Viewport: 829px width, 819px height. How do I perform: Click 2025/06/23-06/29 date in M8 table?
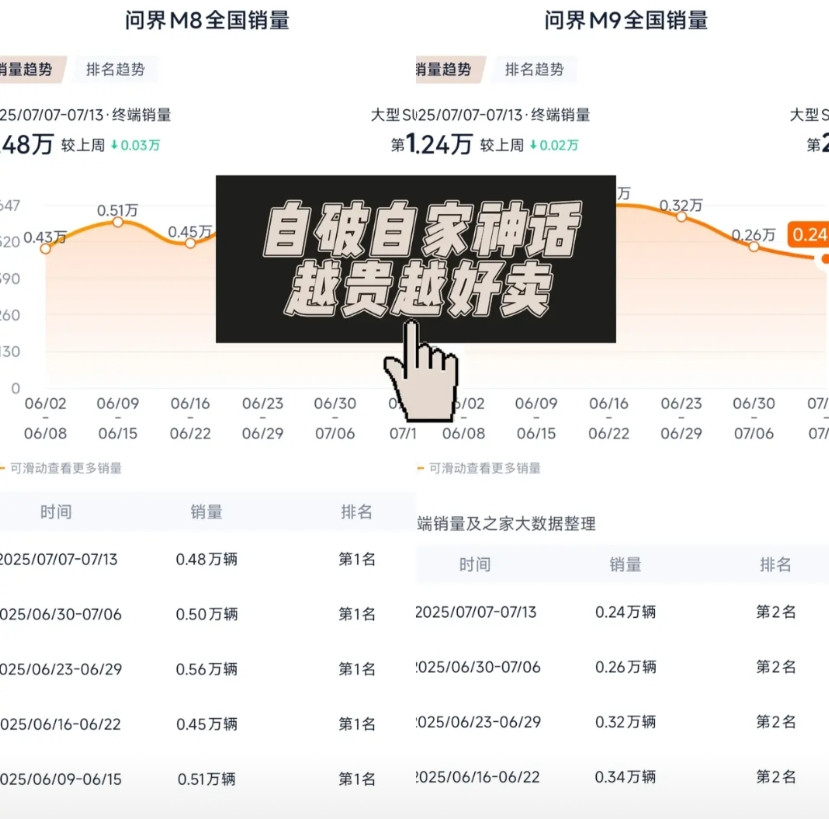point(61,669)
